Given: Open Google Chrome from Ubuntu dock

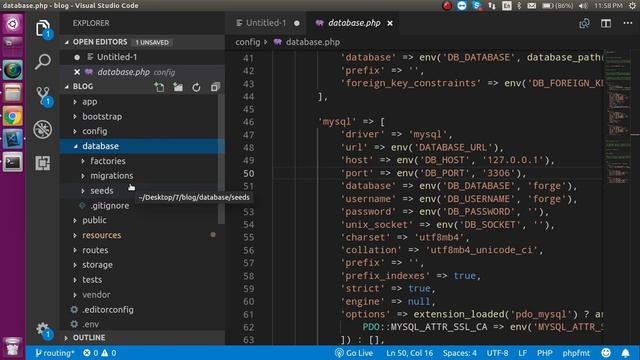Looking at the screenshot, I should [13, 117].
